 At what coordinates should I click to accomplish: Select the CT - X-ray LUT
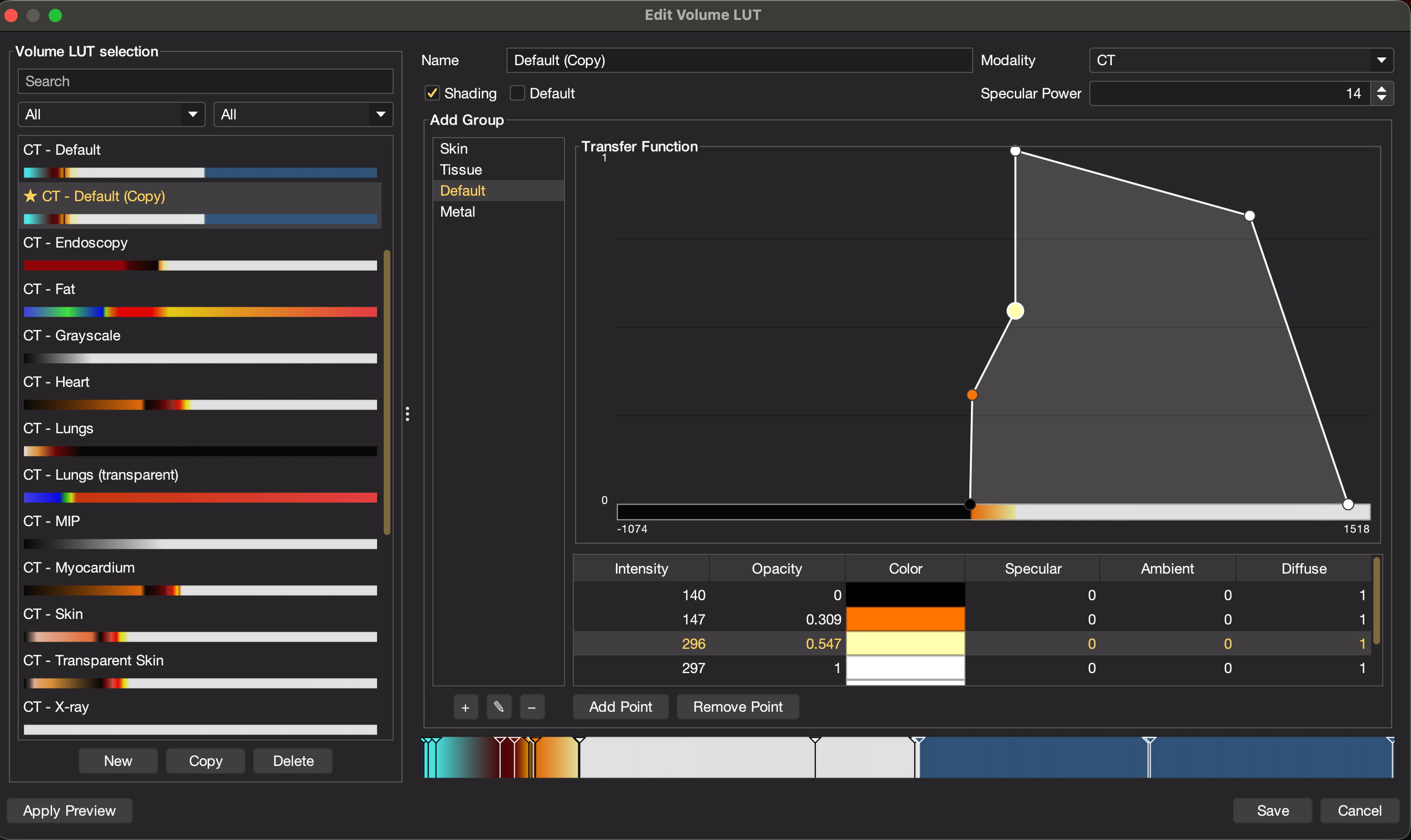(201, 716)
